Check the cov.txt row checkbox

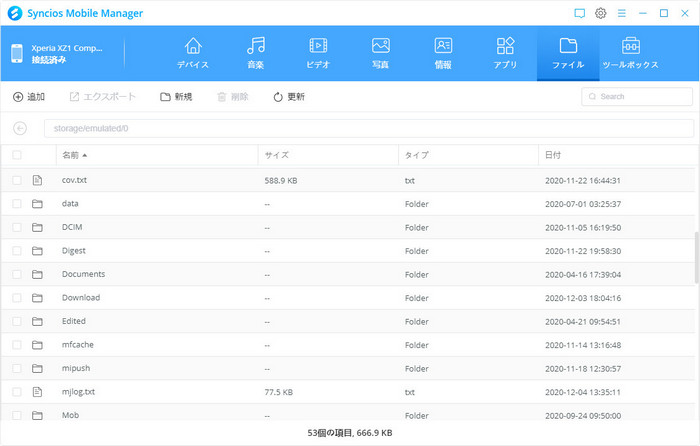[x=17, y=180]
